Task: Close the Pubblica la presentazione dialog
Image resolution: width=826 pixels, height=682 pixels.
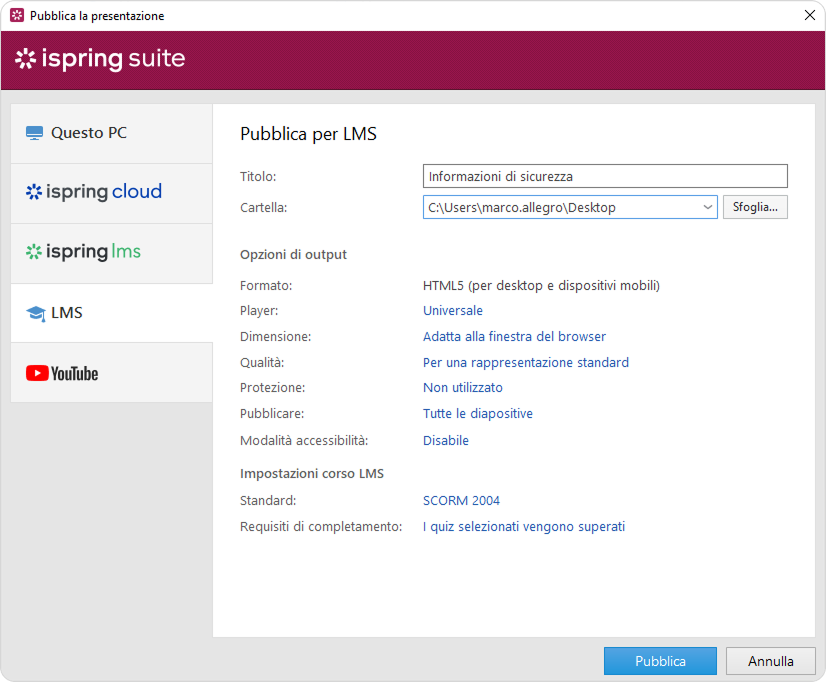Action: point(809,15)
